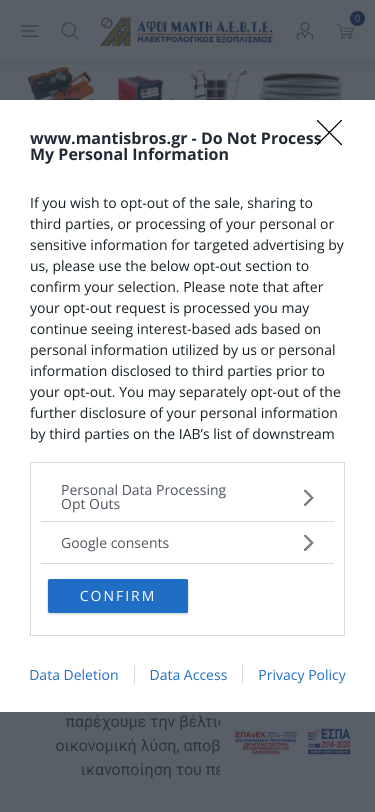Expand Personal Data Processing Opt Outs
Viewport: 375px width, 812px height.
[x=188, y=498]
